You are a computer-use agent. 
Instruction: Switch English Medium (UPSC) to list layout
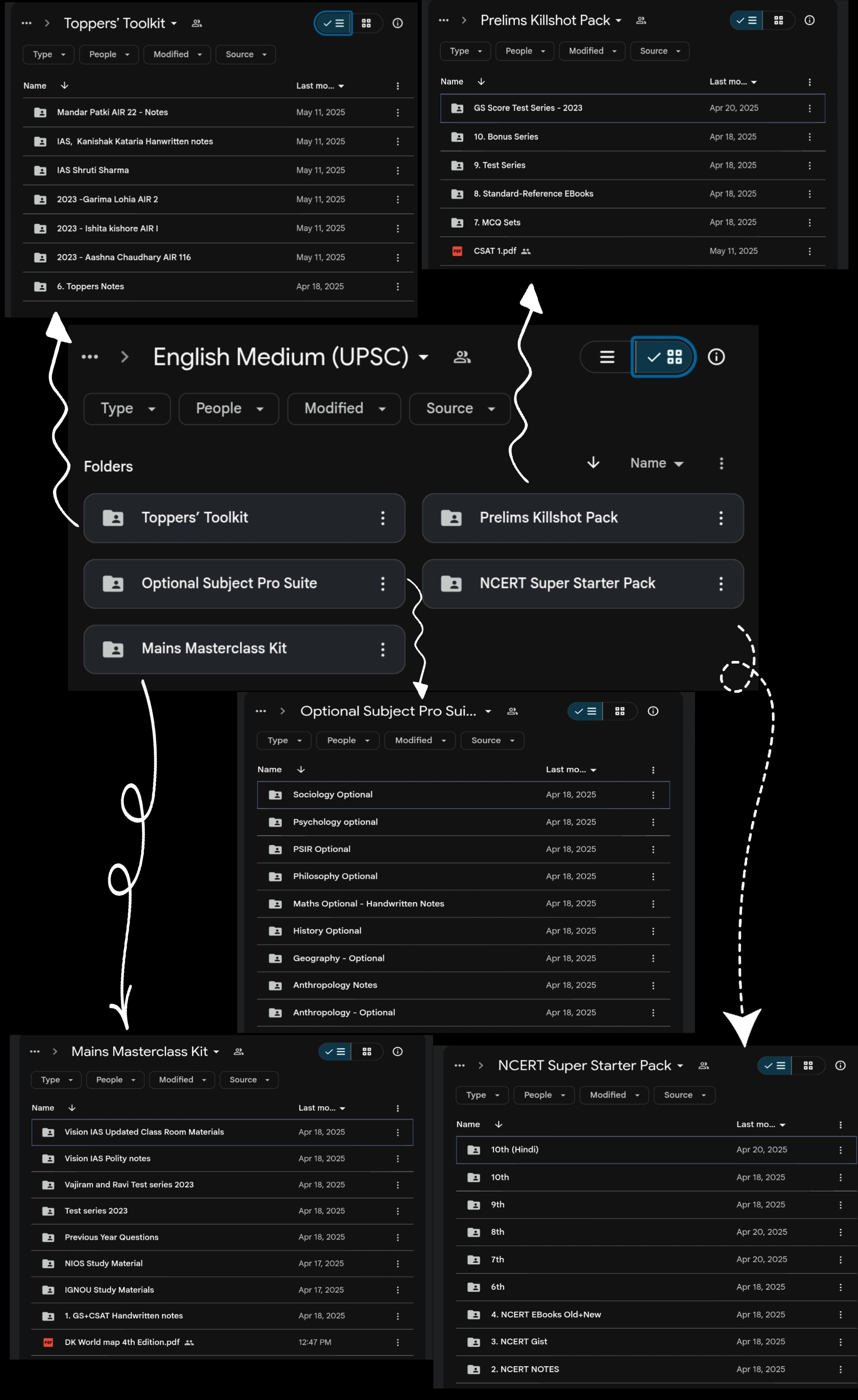click(x=607, y=357)
